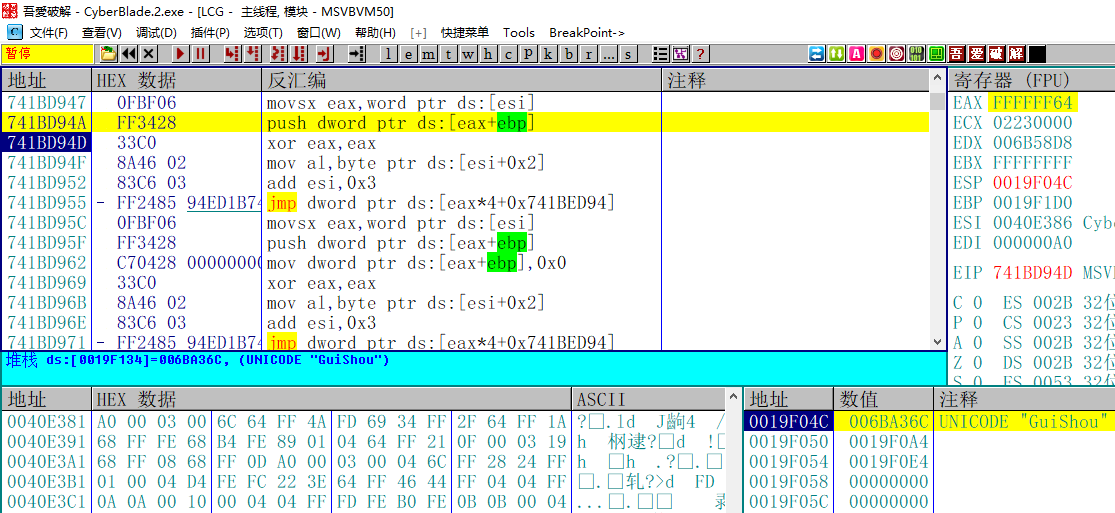Open the BreakPoint-> menu
The width and height of the screenshot is (1115, 513).
(587, 33)
